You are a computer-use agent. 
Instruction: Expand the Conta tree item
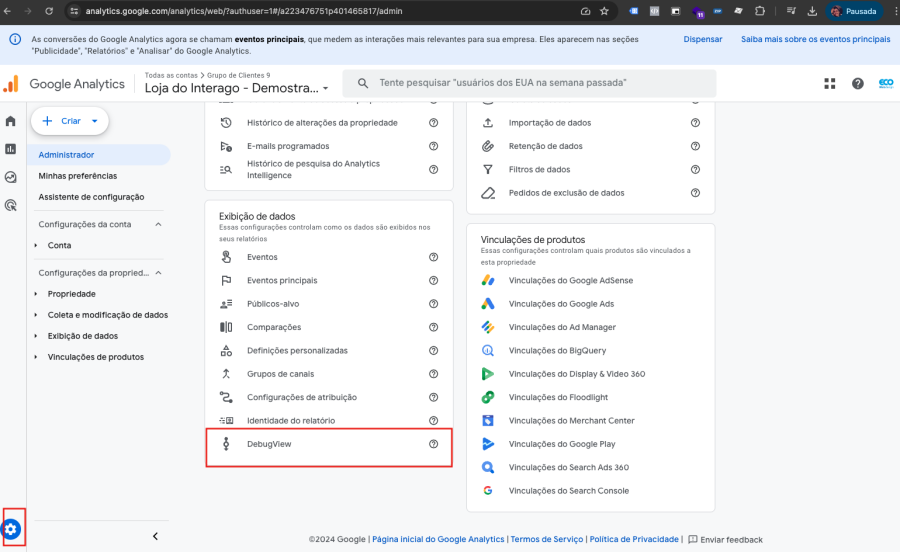click(36, 246)
